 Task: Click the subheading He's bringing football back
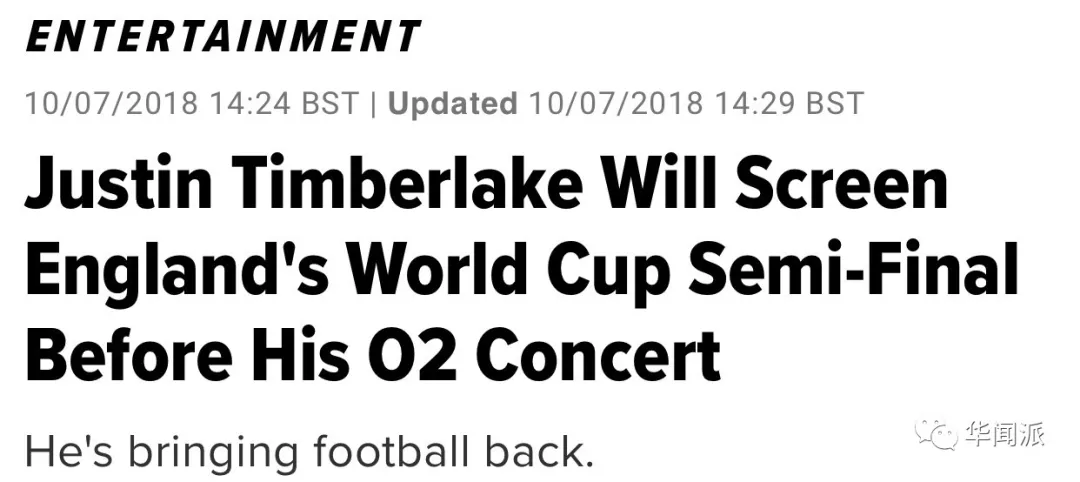click(x=309, y=451)
